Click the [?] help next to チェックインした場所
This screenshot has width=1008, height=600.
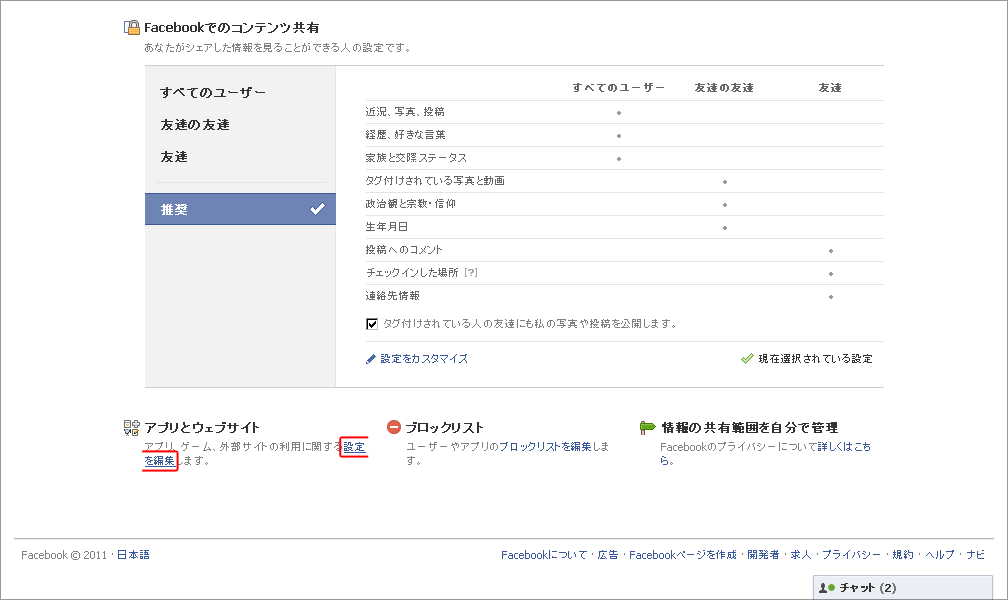click(x=471, y=273)
